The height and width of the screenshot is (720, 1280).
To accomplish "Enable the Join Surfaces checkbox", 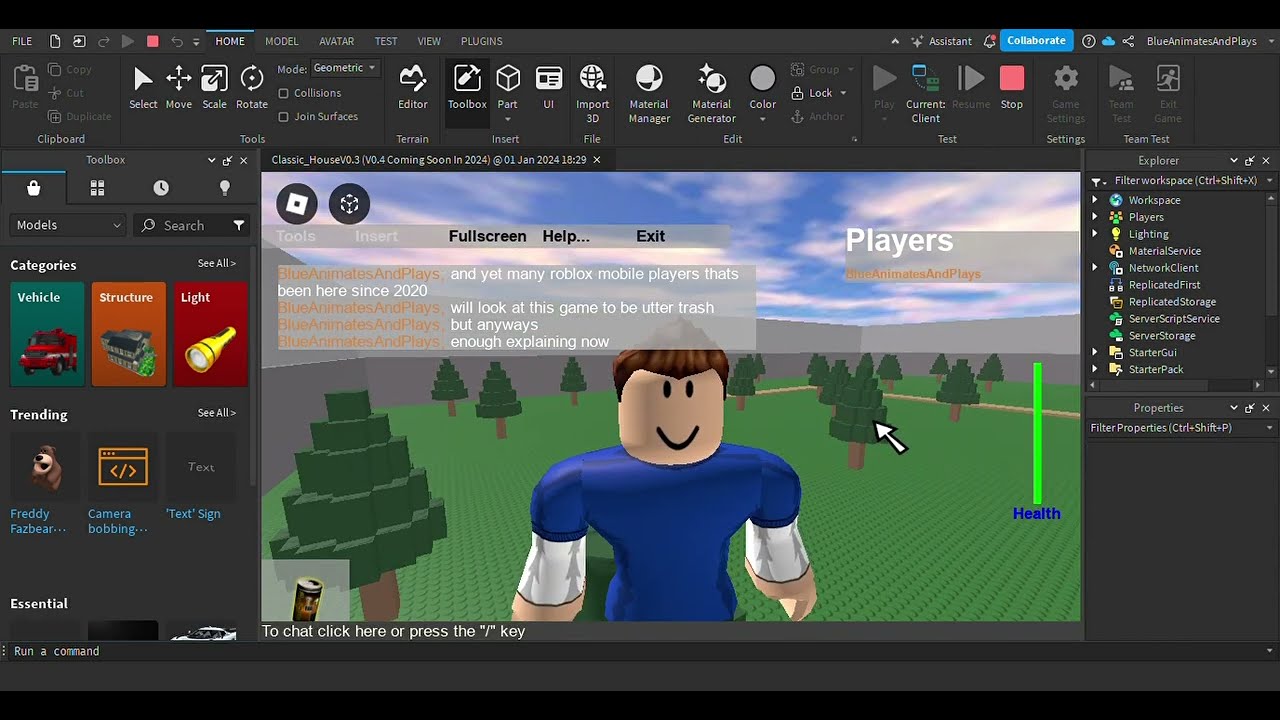I will pos(284,117).
